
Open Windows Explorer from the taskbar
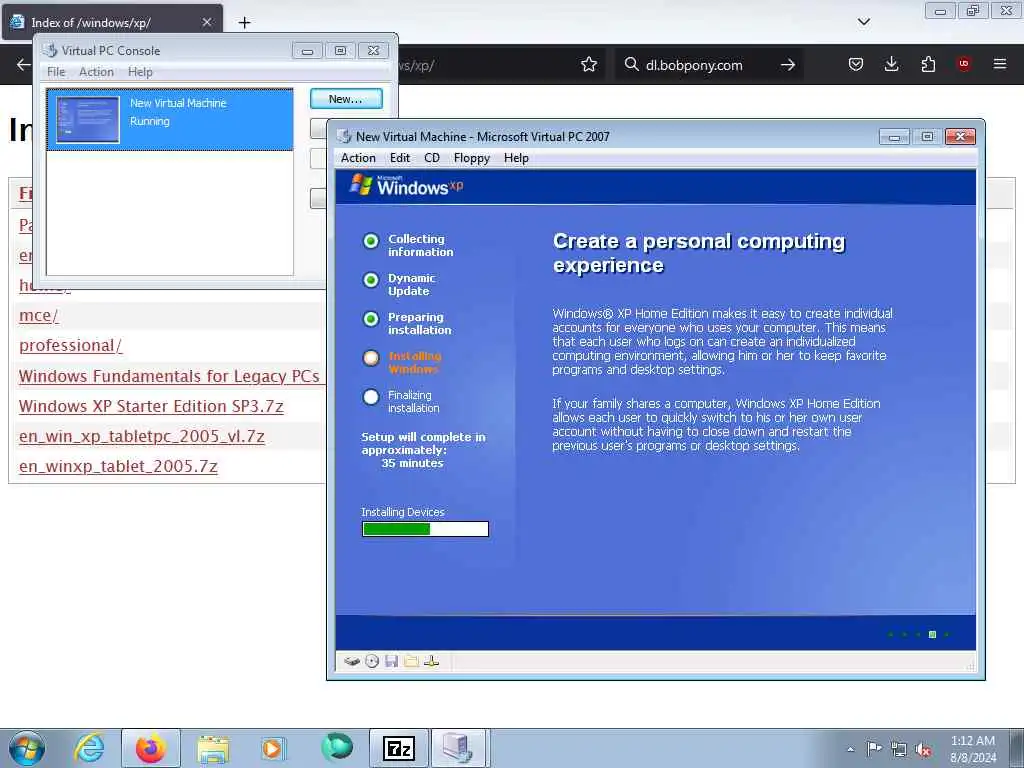(213, 748)
